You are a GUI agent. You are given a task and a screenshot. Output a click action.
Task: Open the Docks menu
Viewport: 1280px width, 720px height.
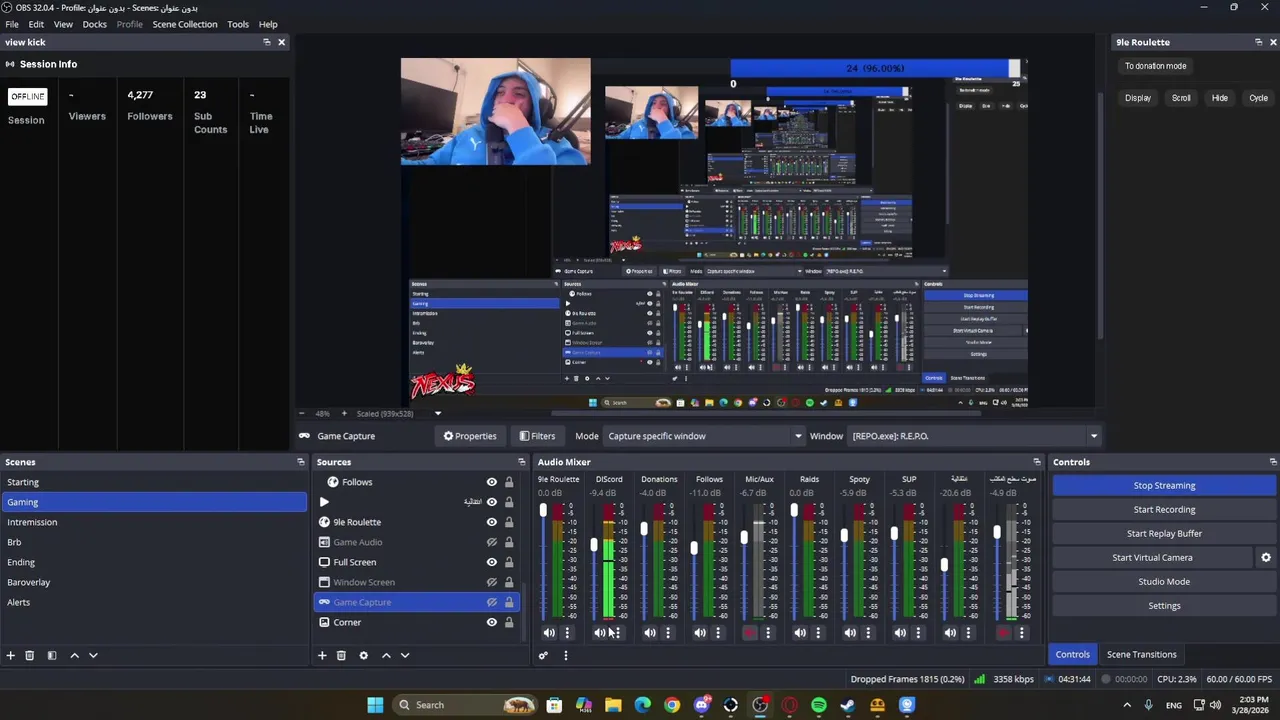click(x=94, y=24)
